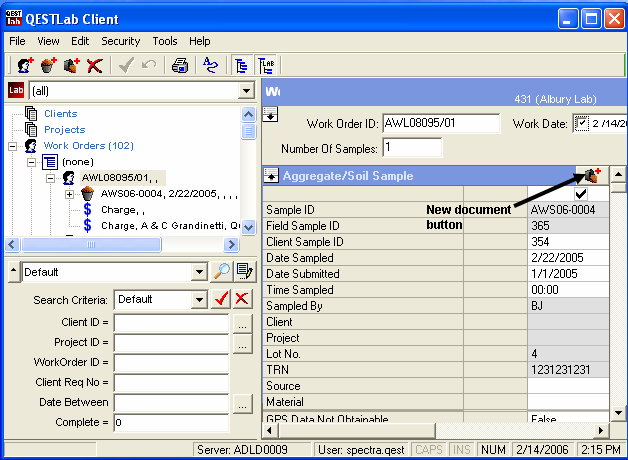628x460 pixels.
Task: Click the magnifying glass search icon
Action: pos(221,271)
